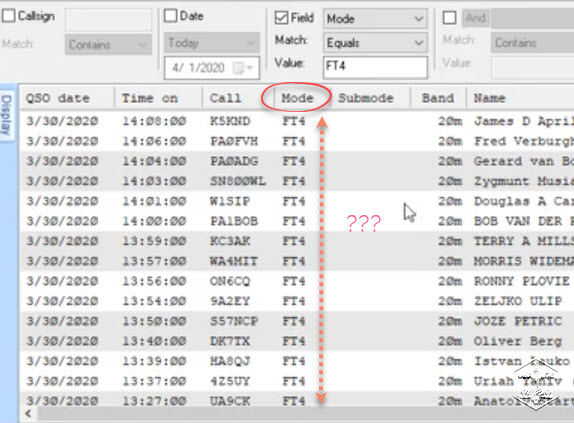This screenshot has width=574, height=423.
Task: Select the W1SIP QSO entry
Action: coord(297,201)
